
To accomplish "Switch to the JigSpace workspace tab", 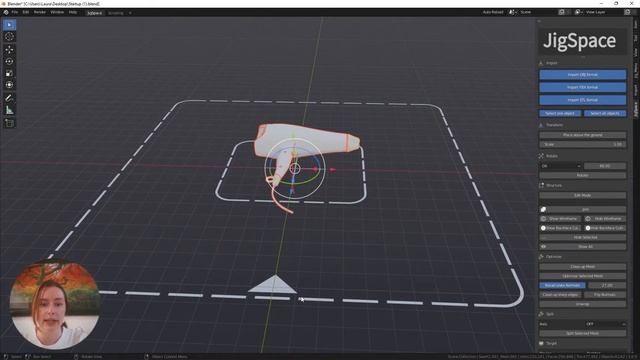I will 94,13.
